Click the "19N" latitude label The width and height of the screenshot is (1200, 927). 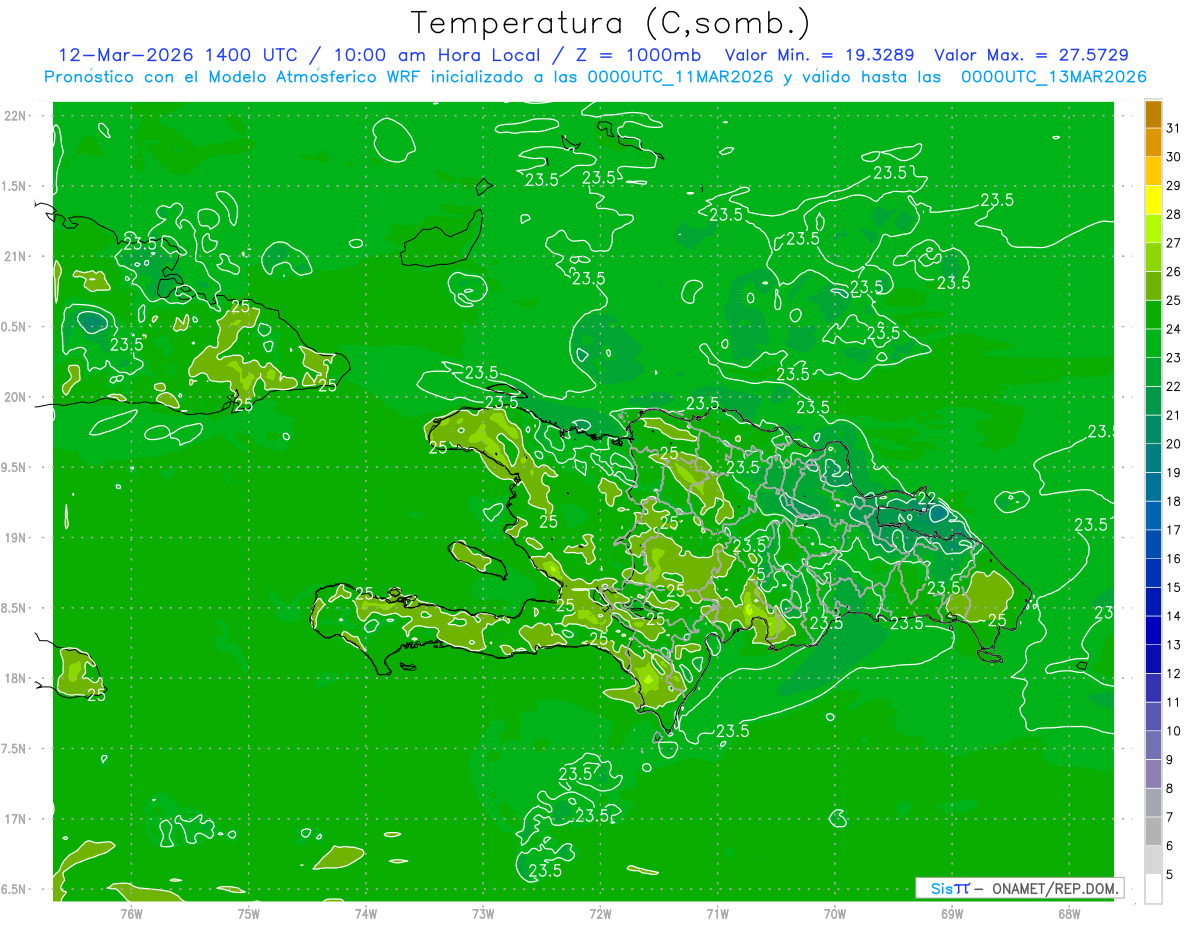[14, 538]
